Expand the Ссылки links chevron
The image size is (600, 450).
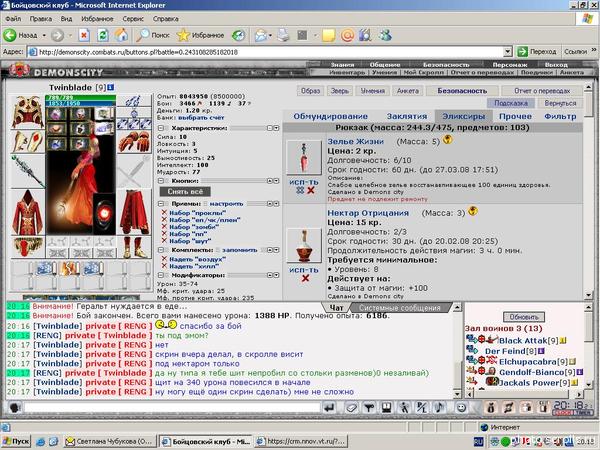[x=593, y=50]
